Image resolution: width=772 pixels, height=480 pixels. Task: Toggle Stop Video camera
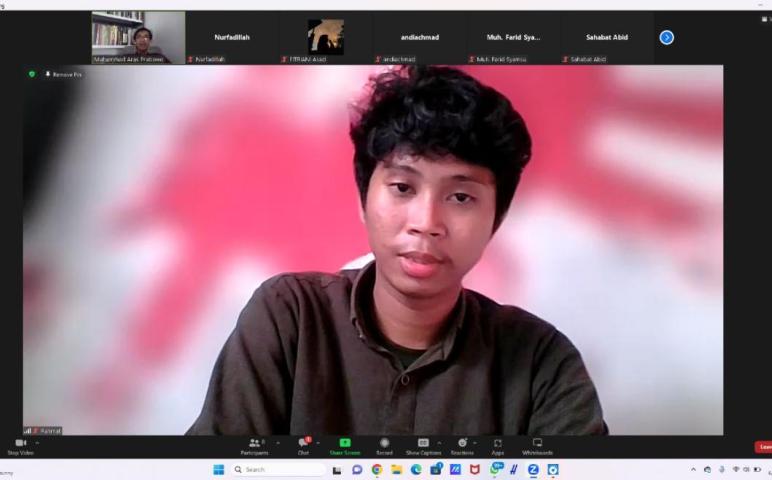pyautogui.click(x=20, y=444)
